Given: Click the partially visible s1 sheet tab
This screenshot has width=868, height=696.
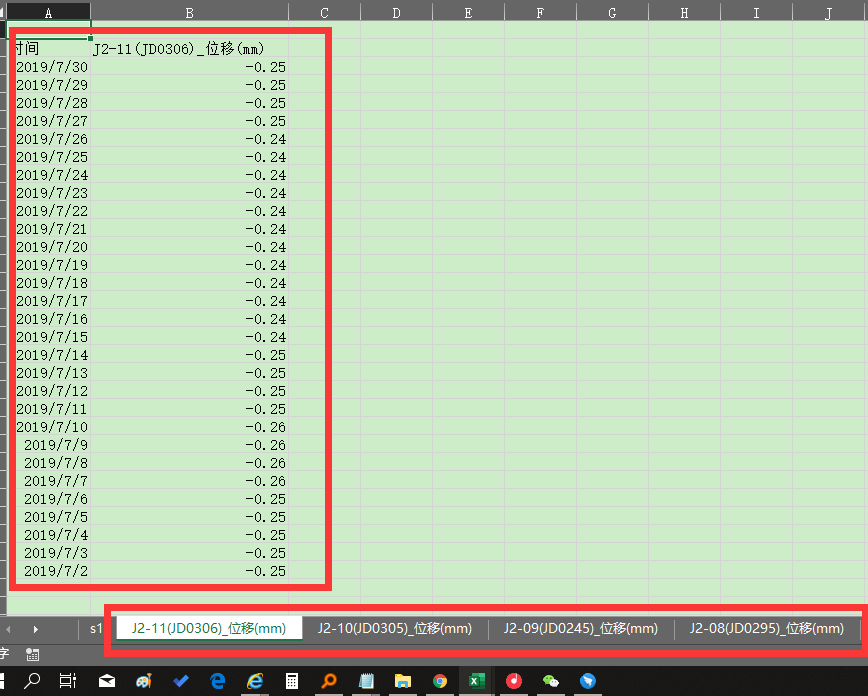Looking at the screenshot, I should [x=97, y=629].
